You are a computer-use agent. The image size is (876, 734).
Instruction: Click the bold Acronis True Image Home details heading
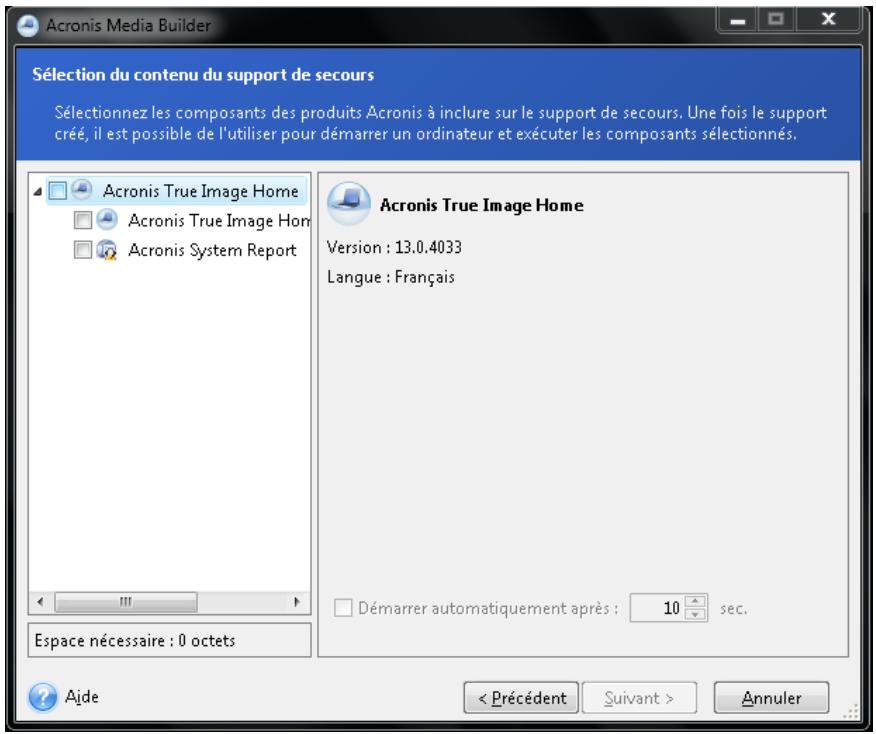(x=482, y=205)
